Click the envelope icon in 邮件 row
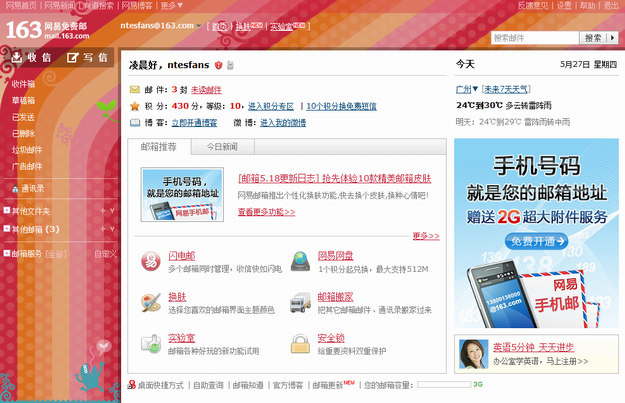Screen dimensions: 625x403 [135, 90]
